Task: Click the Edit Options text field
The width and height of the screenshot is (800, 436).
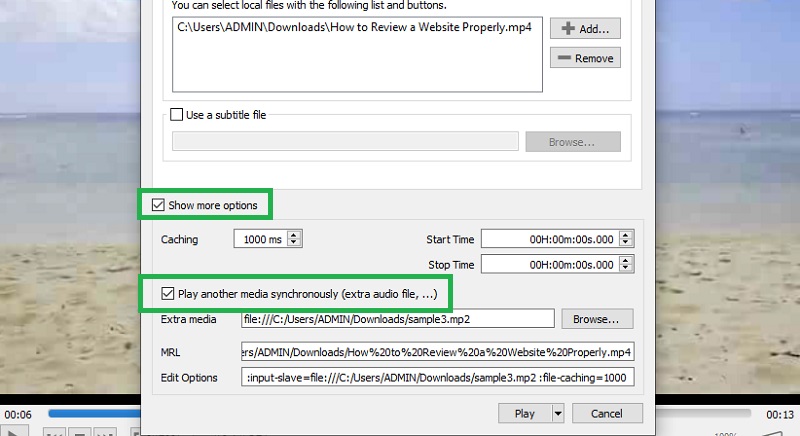Action: [x=436, y=378]
